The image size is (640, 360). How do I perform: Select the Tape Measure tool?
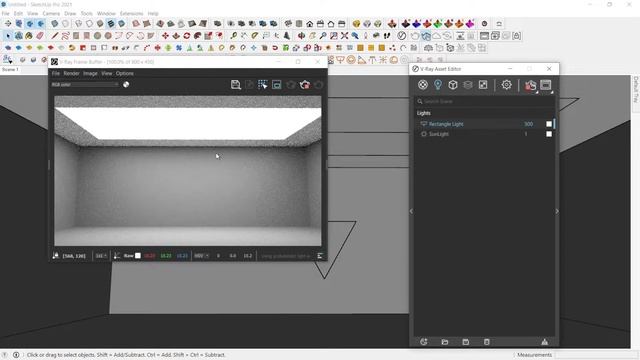(x=233, y=36)
